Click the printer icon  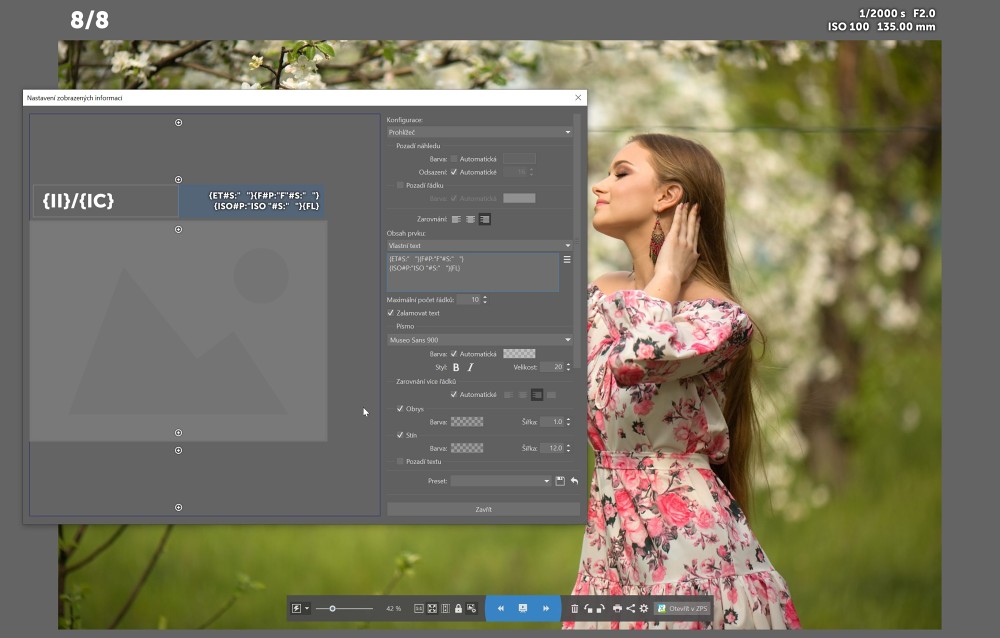[617, 609]
